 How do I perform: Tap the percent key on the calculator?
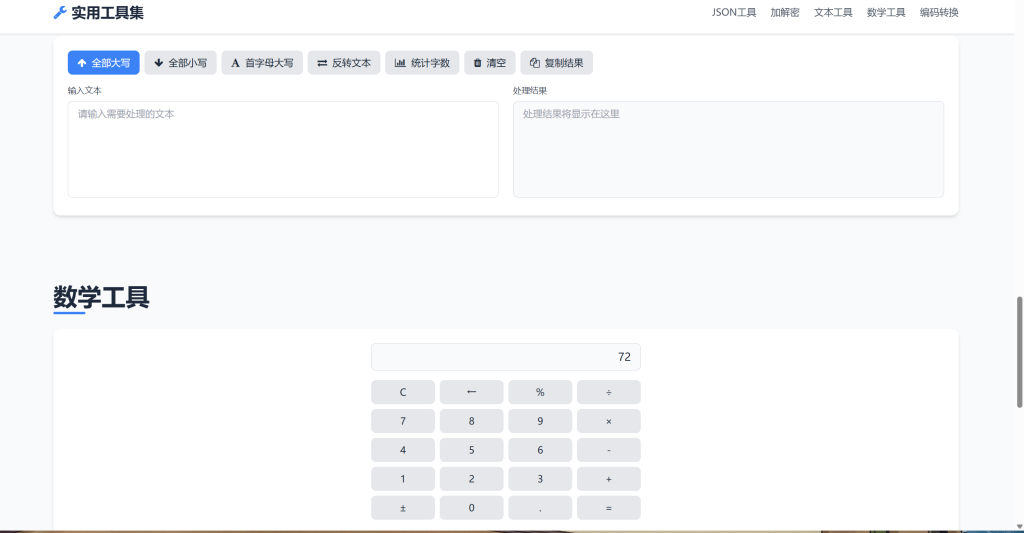click(x=540, y=392)
